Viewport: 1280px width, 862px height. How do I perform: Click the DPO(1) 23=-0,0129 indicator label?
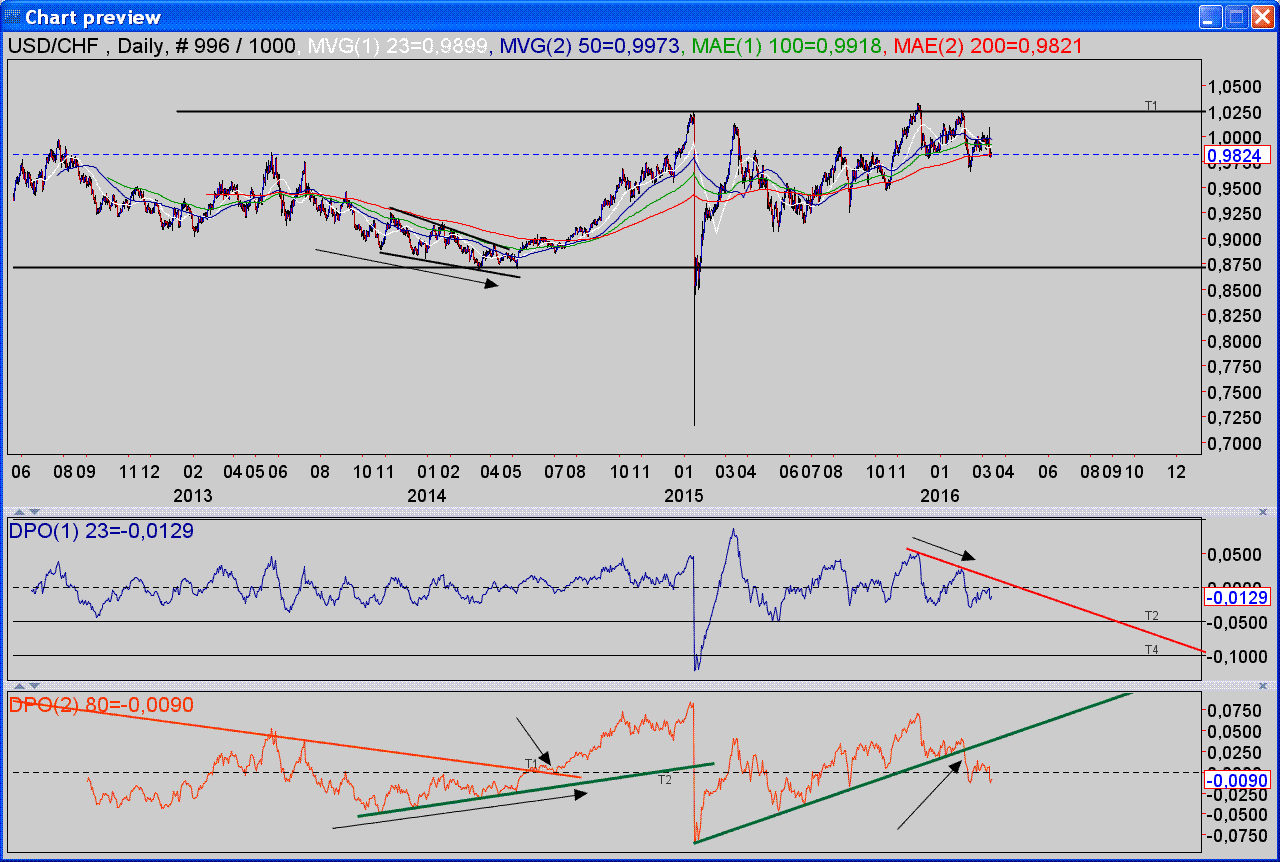click(x=101, y=531)
